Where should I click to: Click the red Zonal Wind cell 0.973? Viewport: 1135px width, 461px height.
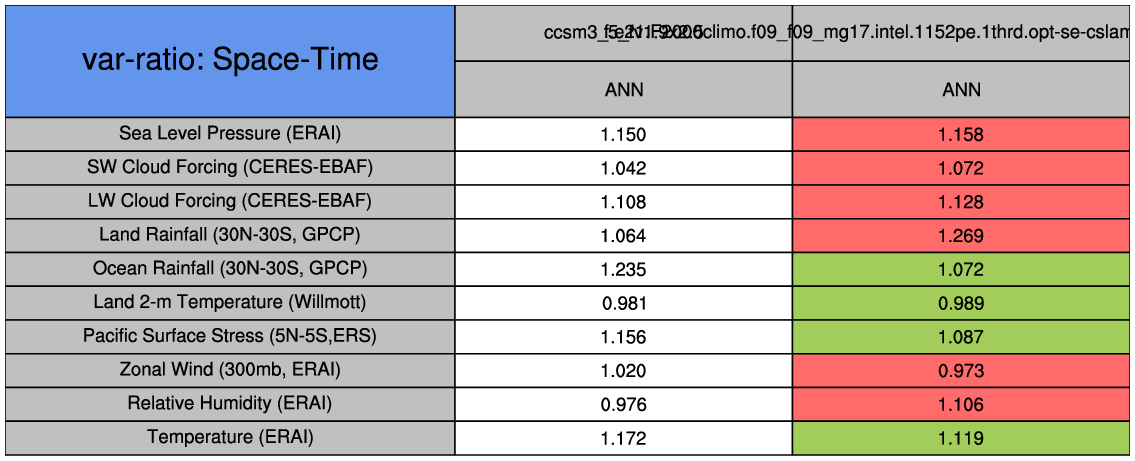click(961, 371)
